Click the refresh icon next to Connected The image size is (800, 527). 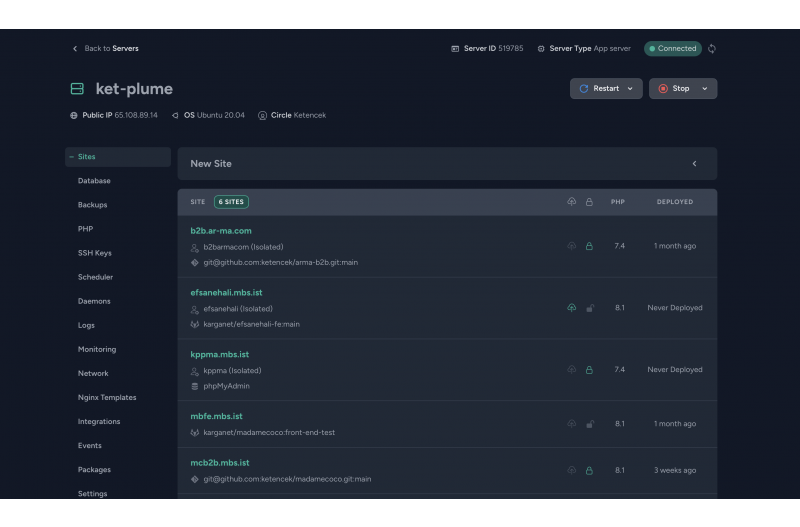point(712,48)
